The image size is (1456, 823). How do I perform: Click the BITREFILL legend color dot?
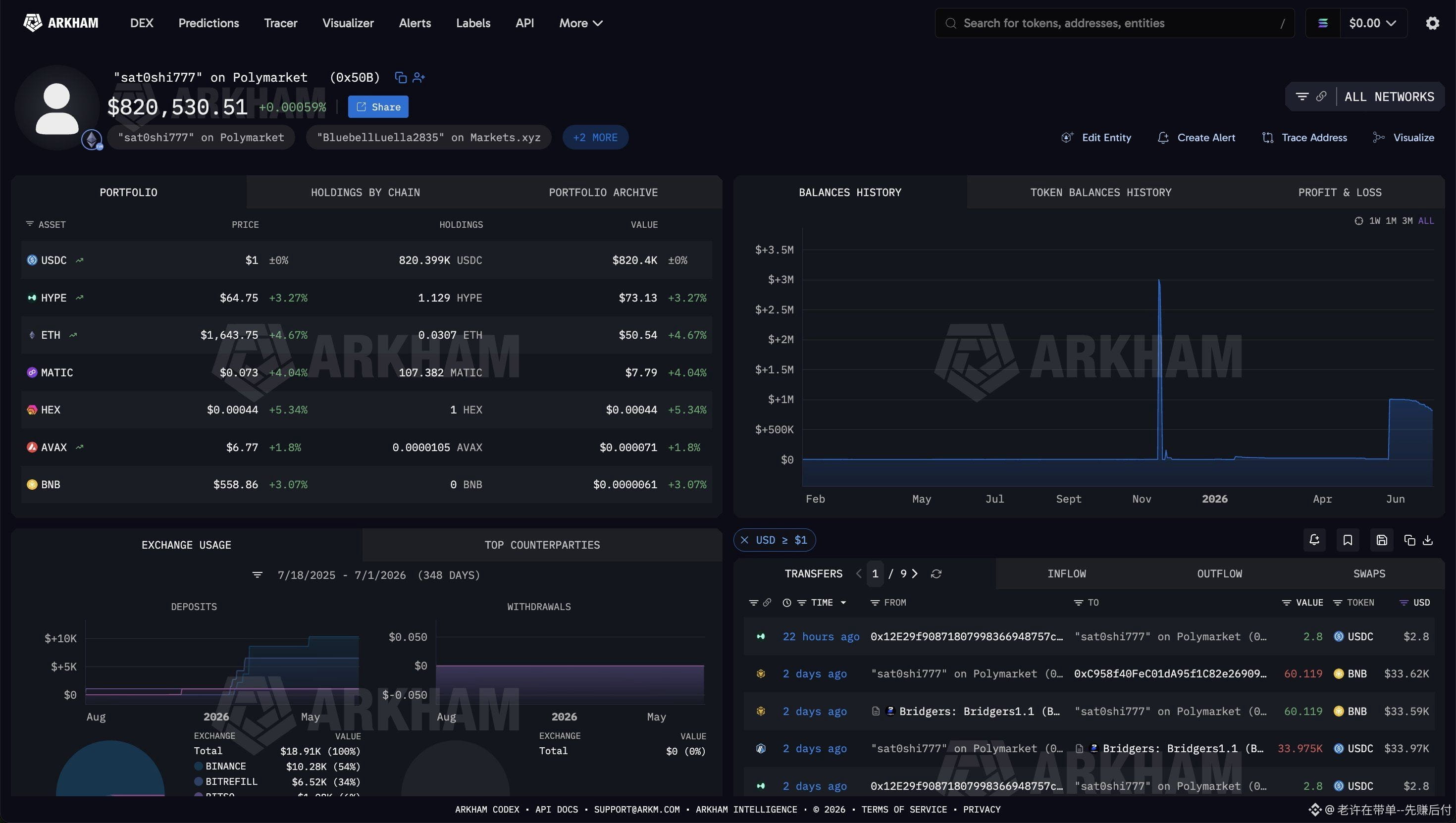(199, 781)
